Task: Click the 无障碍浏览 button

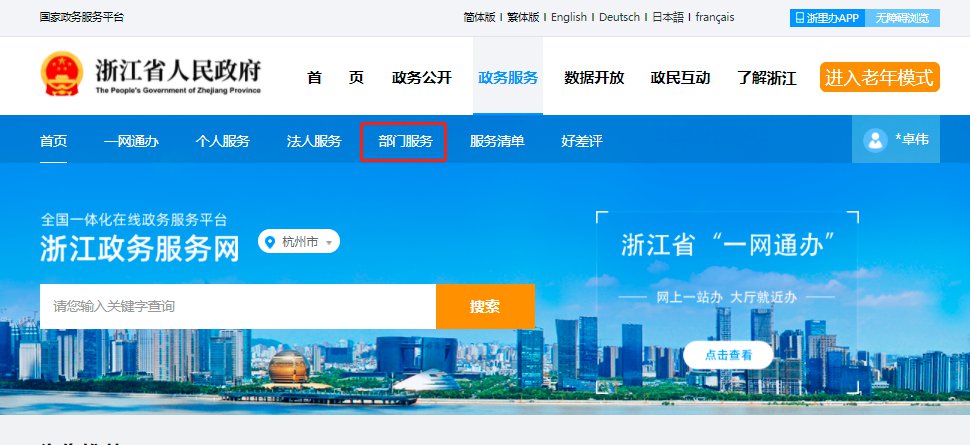Action: tap(902, 18)
